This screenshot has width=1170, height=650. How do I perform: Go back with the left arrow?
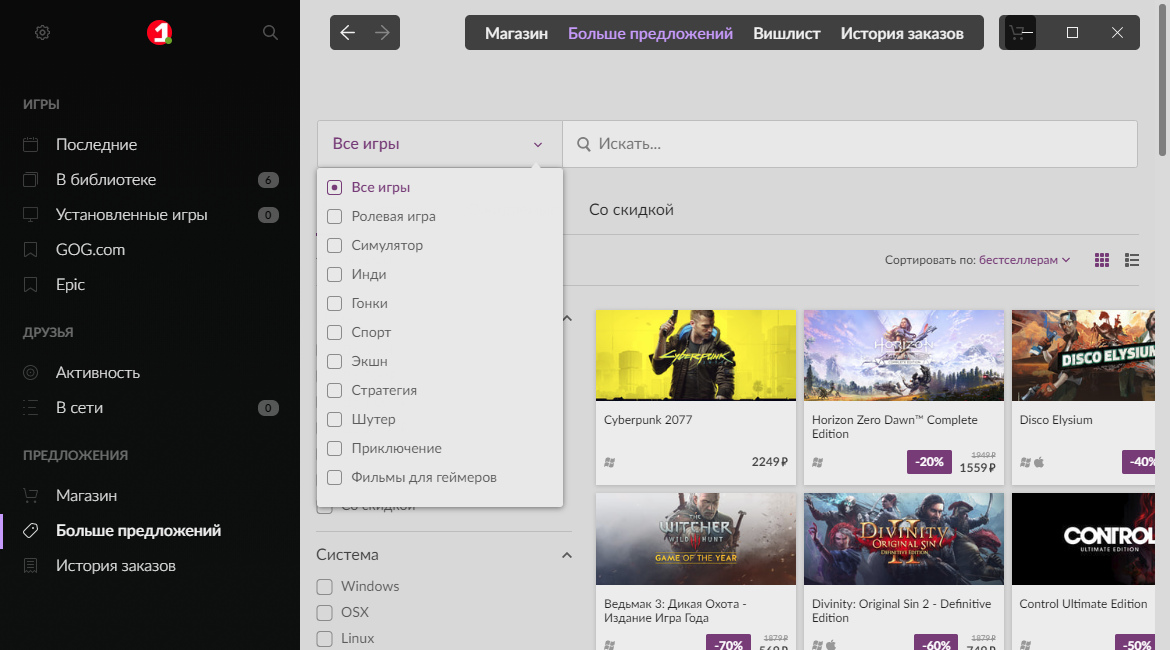[x=347, y=33]
